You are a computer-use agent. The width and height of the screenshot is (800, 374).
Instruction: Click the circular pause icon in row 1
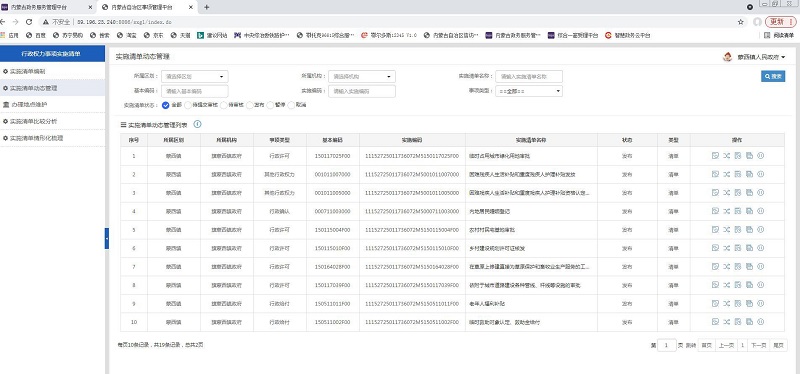tap(760, 156)
